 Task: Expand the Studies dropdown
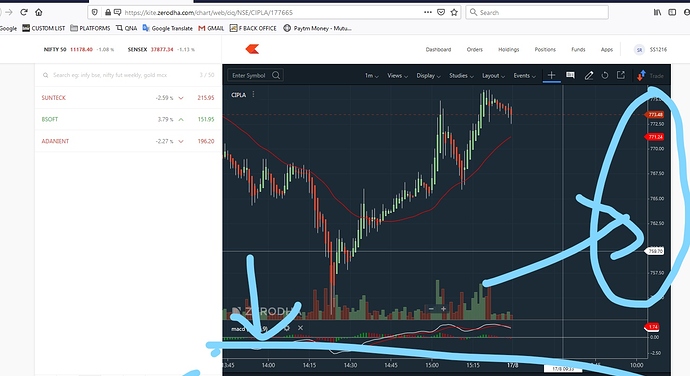click(x=461, y=76)
